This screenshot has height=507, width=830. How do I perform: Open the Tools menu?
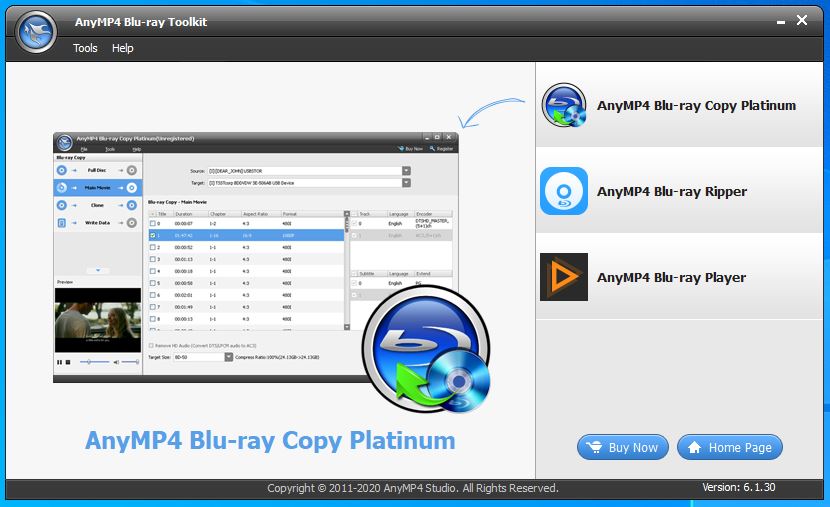(x=85, y=48)
